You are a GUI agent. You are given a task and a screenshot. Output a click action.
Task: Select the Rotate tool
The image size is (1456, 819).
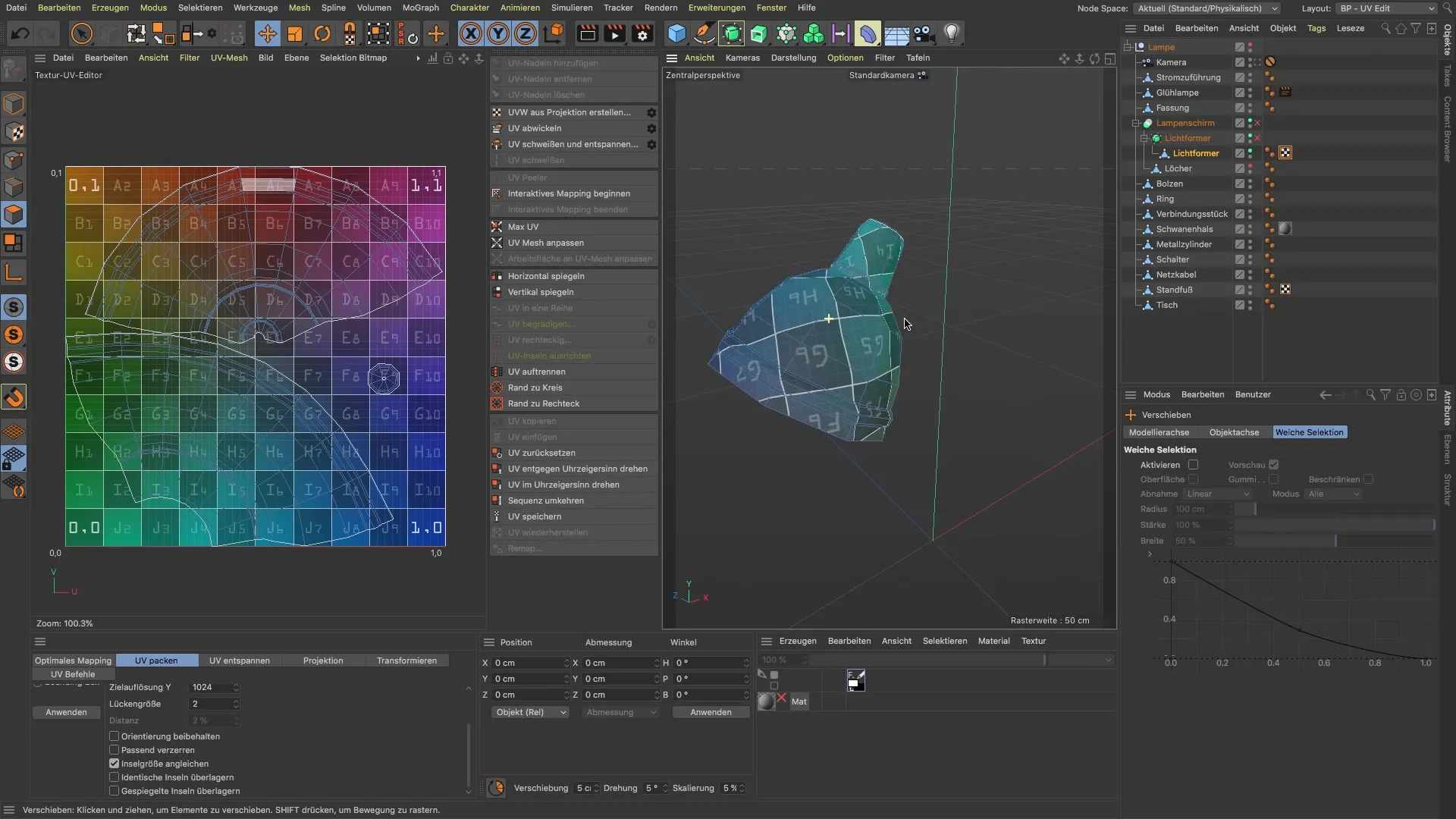[322, 33]
